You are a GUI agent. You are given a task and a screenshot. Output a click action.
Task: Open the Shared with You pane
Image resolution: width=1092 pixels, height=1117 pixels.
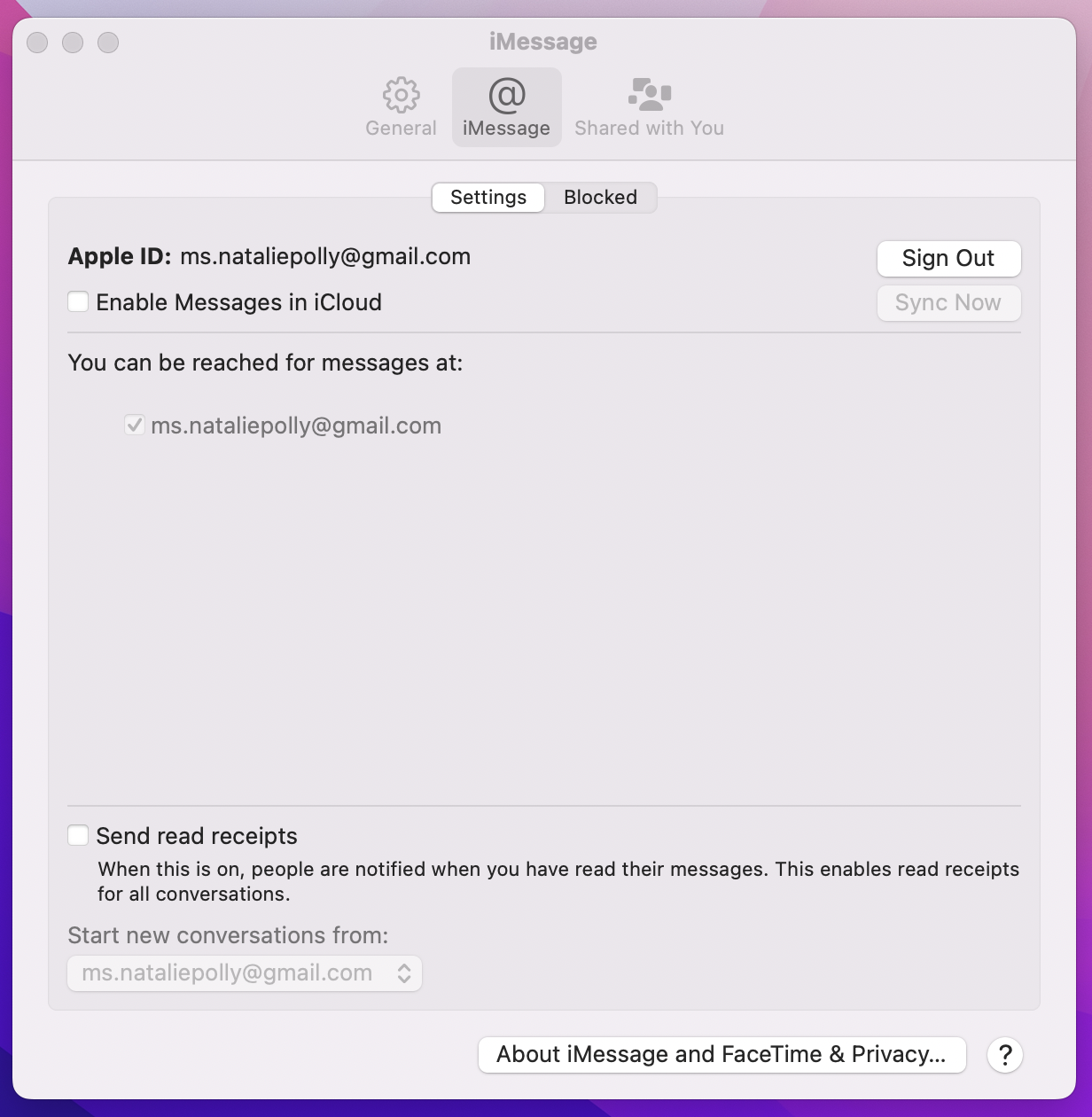pos(650,106)
